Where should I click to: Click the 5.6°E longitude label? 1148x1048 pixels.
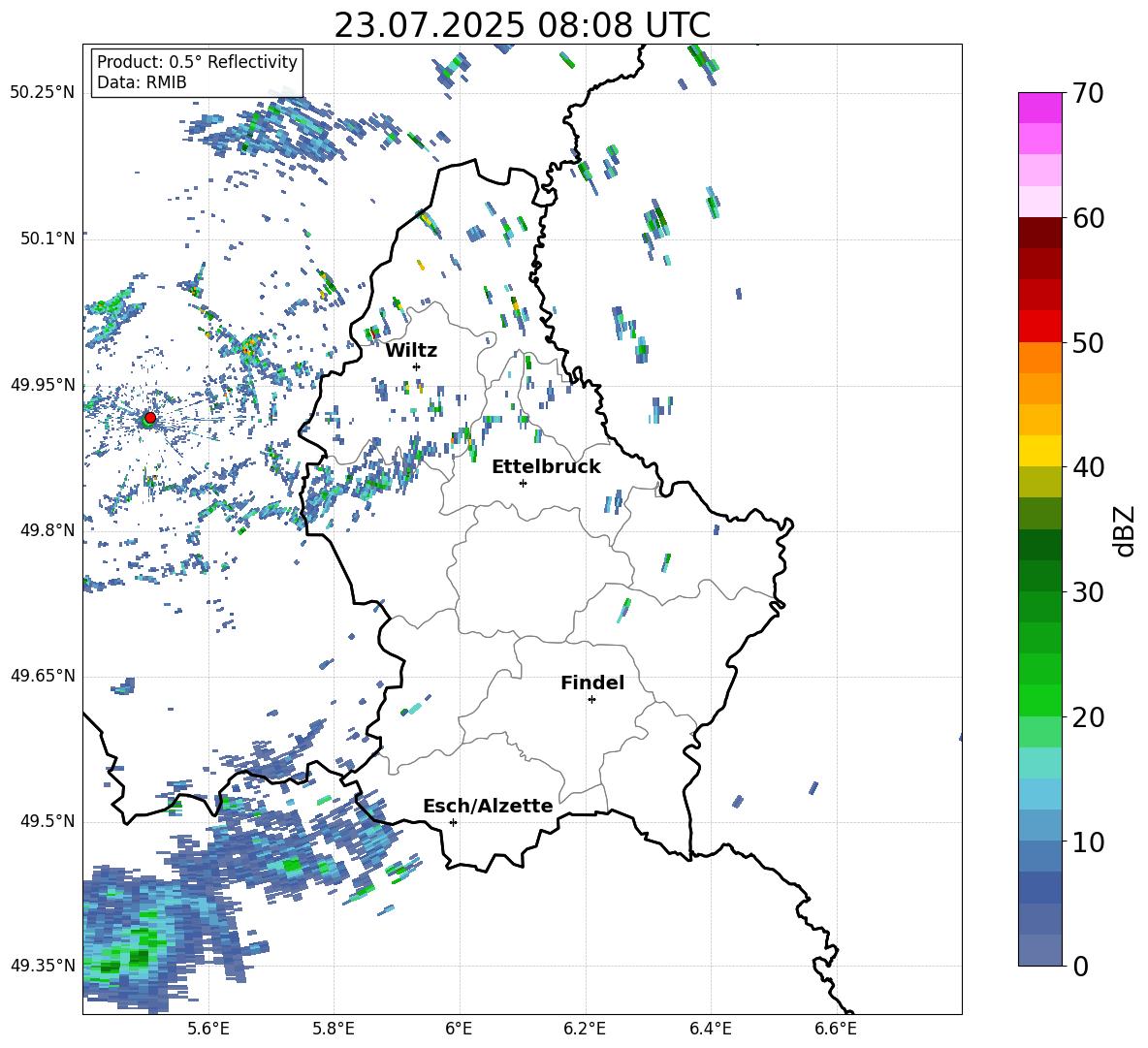click(x=208, y=1029)
